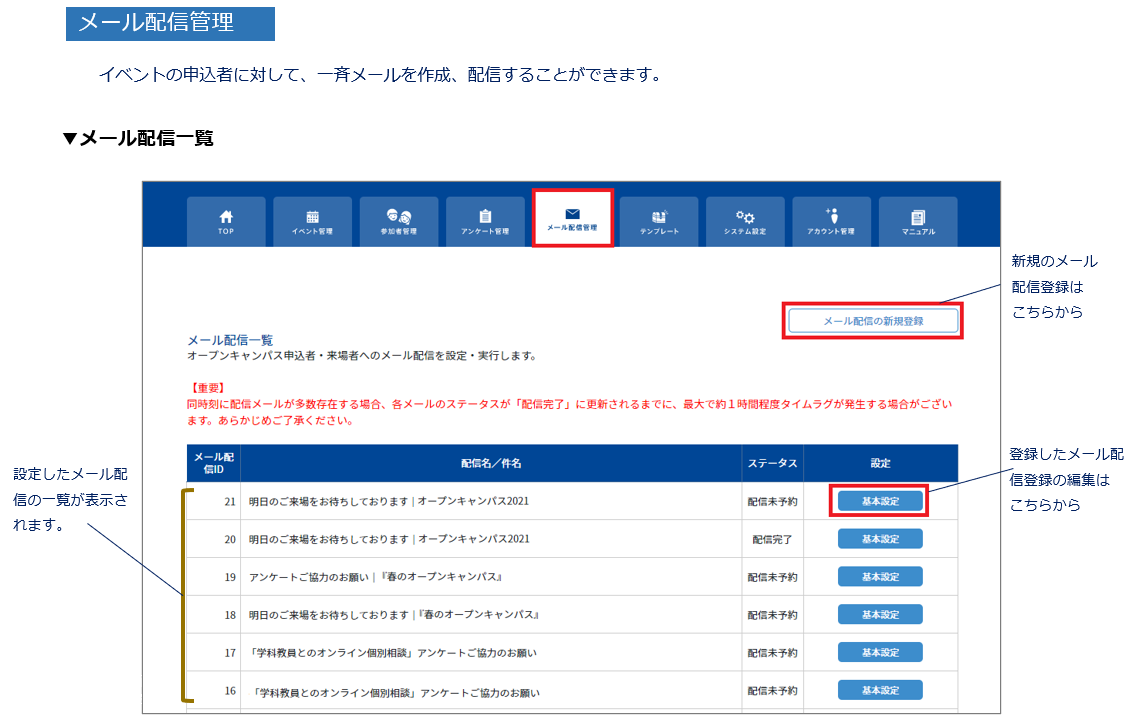Open the アンケート管理 clipboard icon tab
This screenshot has height=723, width=1130.
pos(485,221)
